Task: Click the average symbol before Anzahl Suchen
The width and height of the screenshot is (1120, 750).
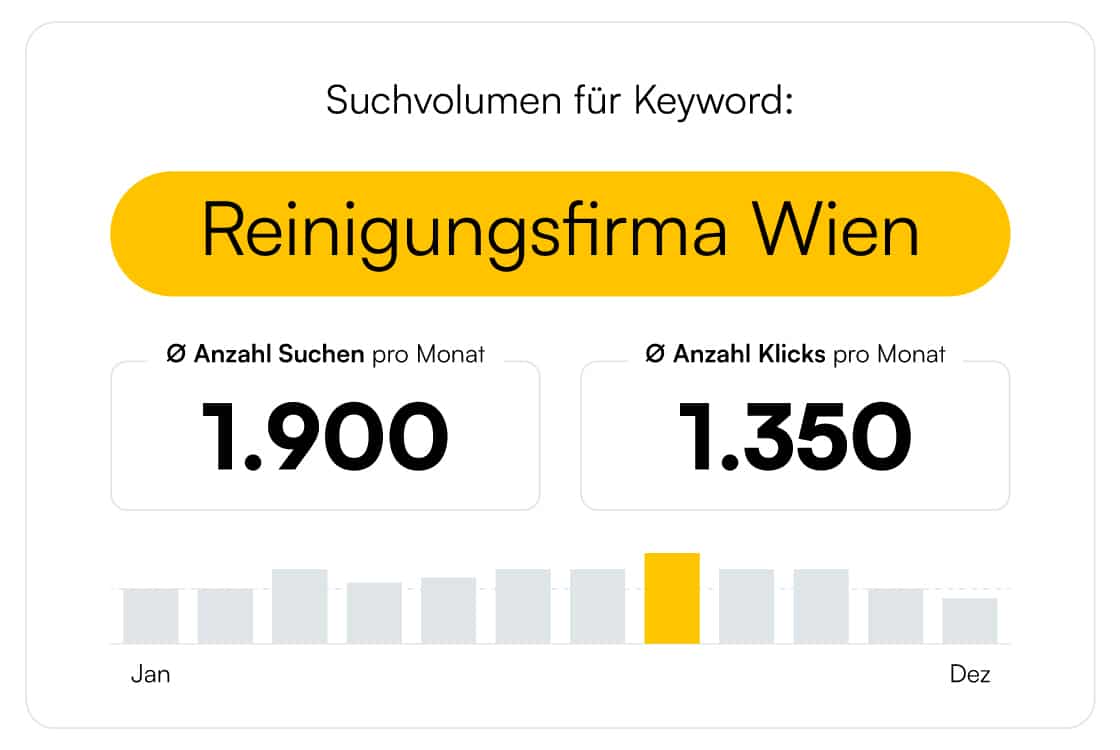Action: click(x=176, y=354)
